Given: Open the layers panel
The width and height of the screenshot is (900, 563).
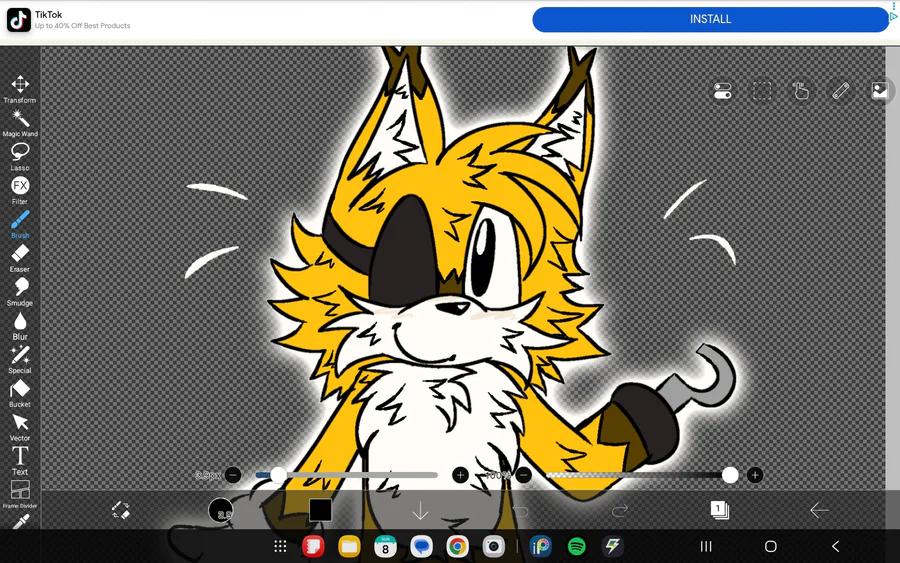Looking at the screenshot, I should (x=719, y=510).
